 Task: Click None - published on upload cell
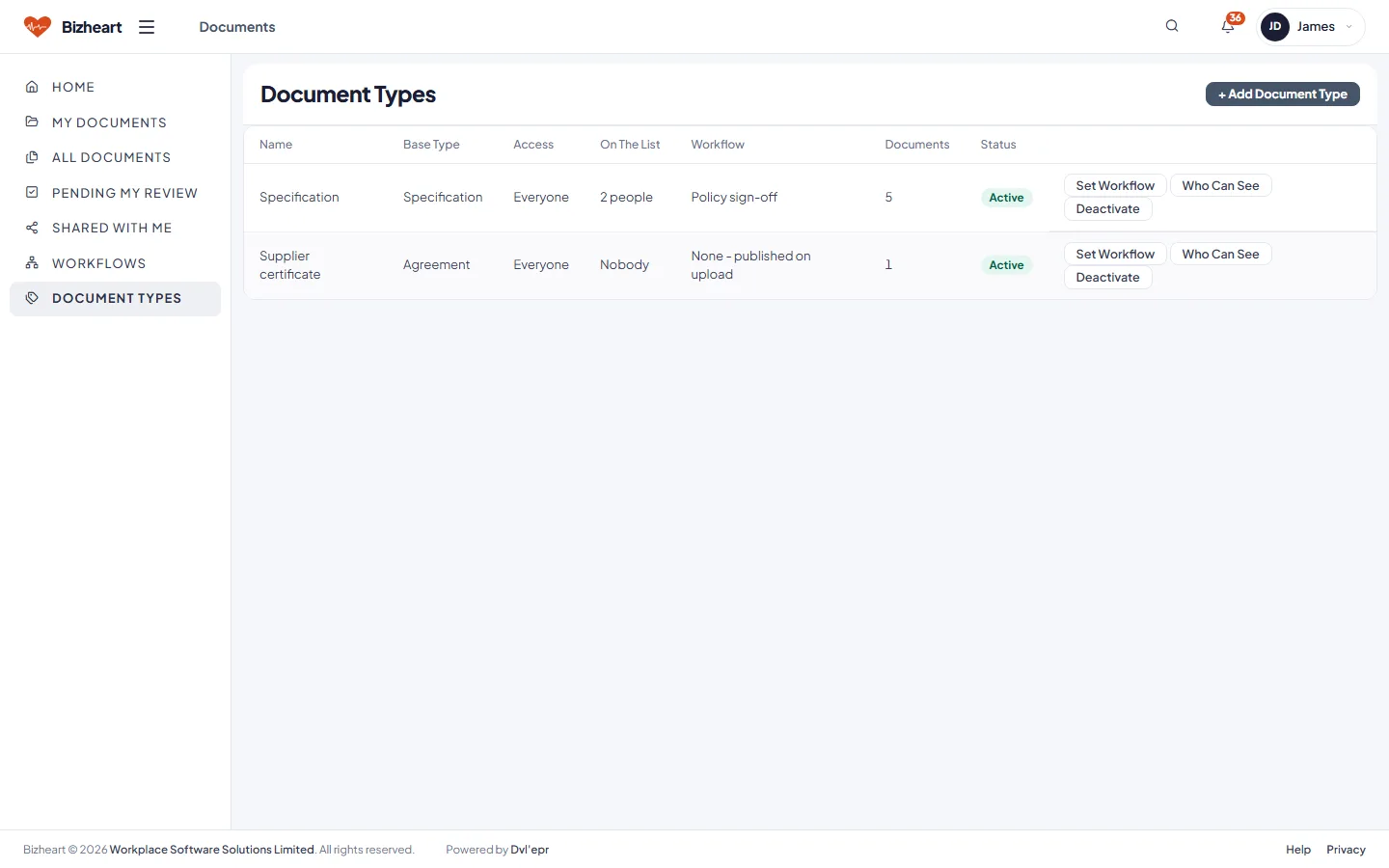click(x=750, y=265)
